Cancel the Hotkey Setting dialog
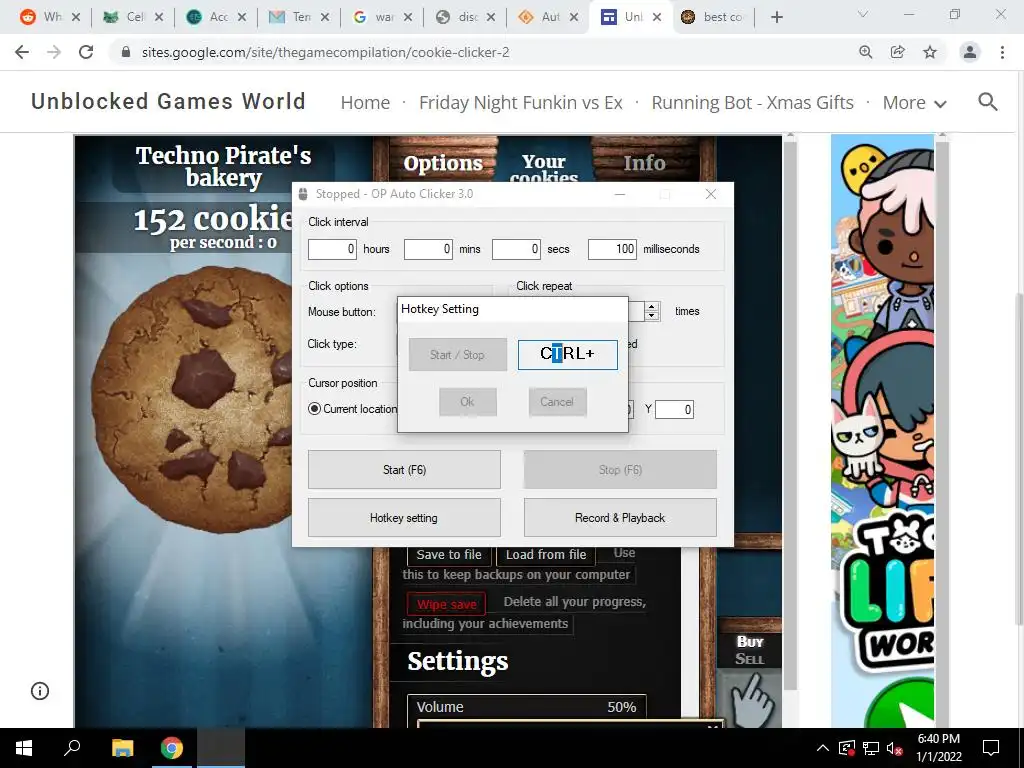 tap(557, 402)
